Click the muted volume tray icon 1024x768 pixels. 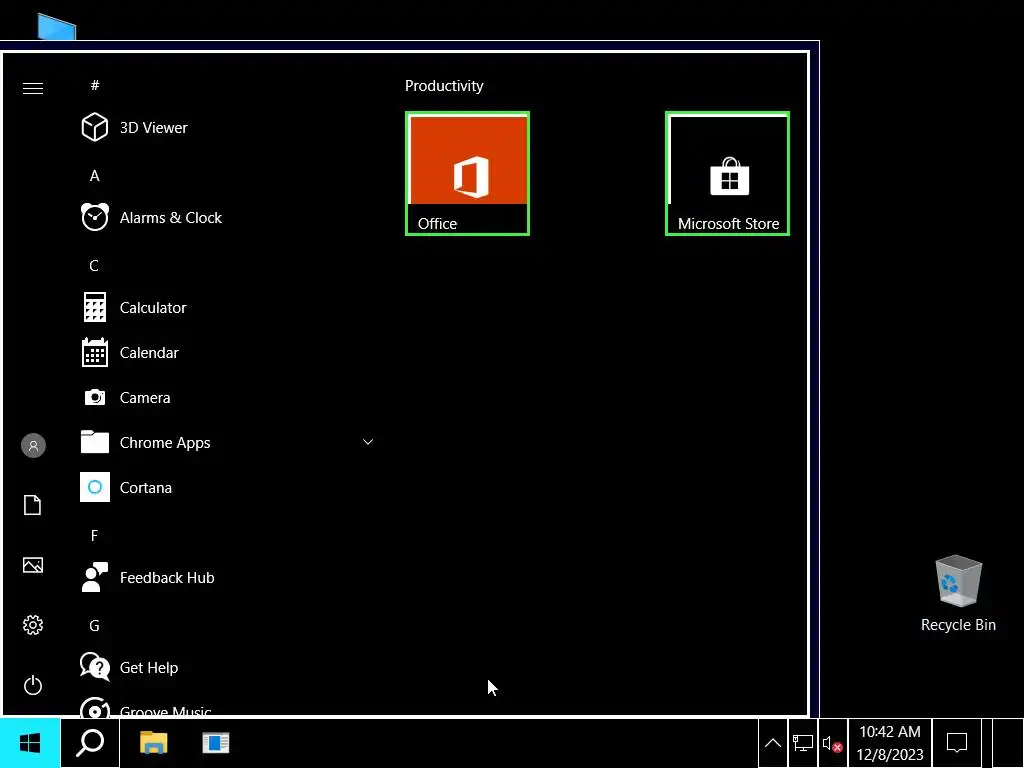tap(832, 743)
